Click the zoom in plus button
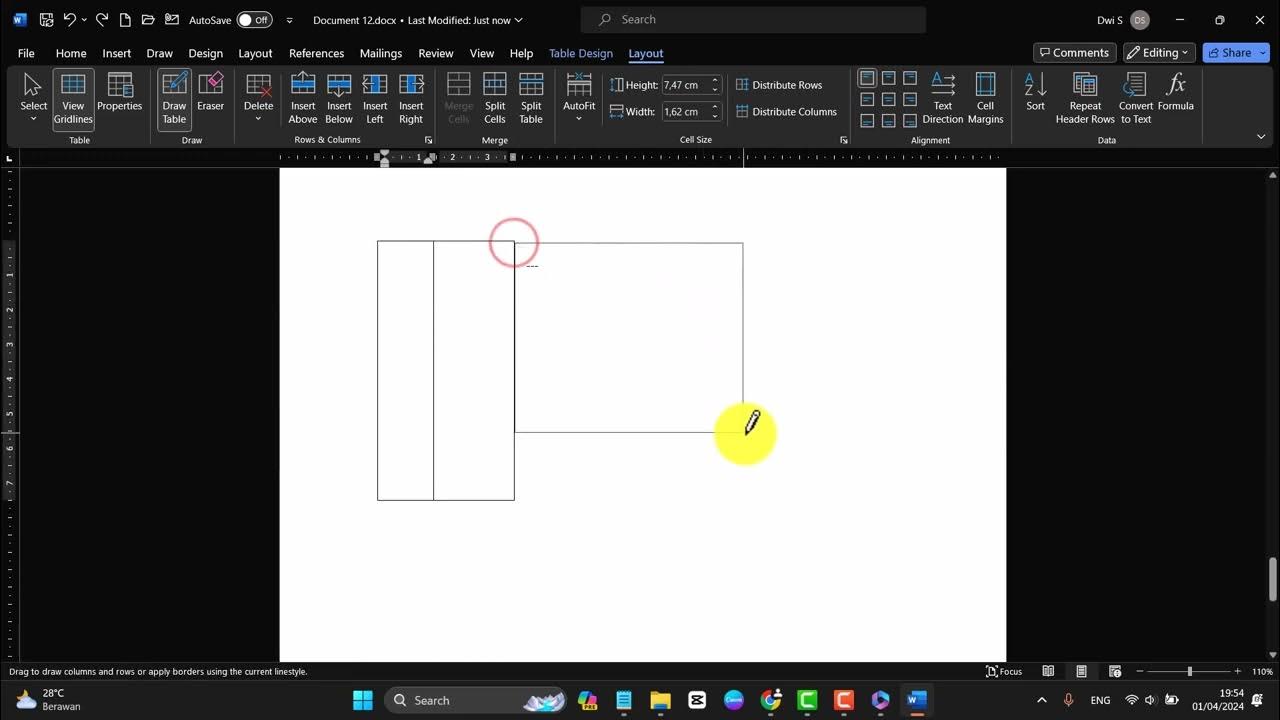 tap(1238, 671)
